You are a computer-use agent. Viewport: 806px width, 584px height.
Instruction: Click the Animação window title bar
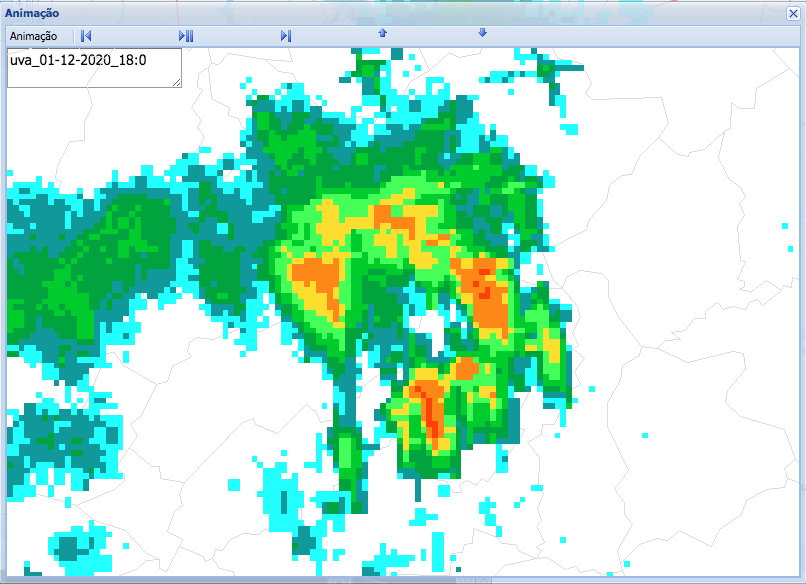(400, 14)
